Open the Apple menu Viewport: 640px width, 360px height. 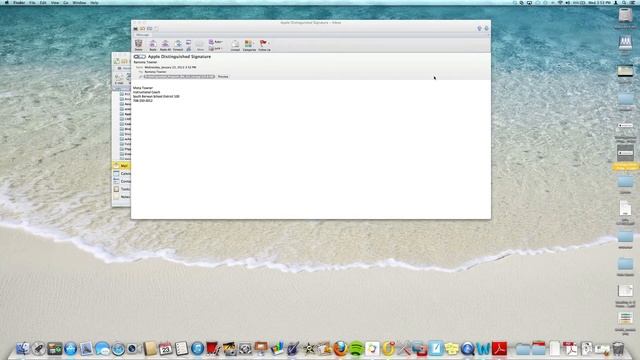[x=7, y=2]
